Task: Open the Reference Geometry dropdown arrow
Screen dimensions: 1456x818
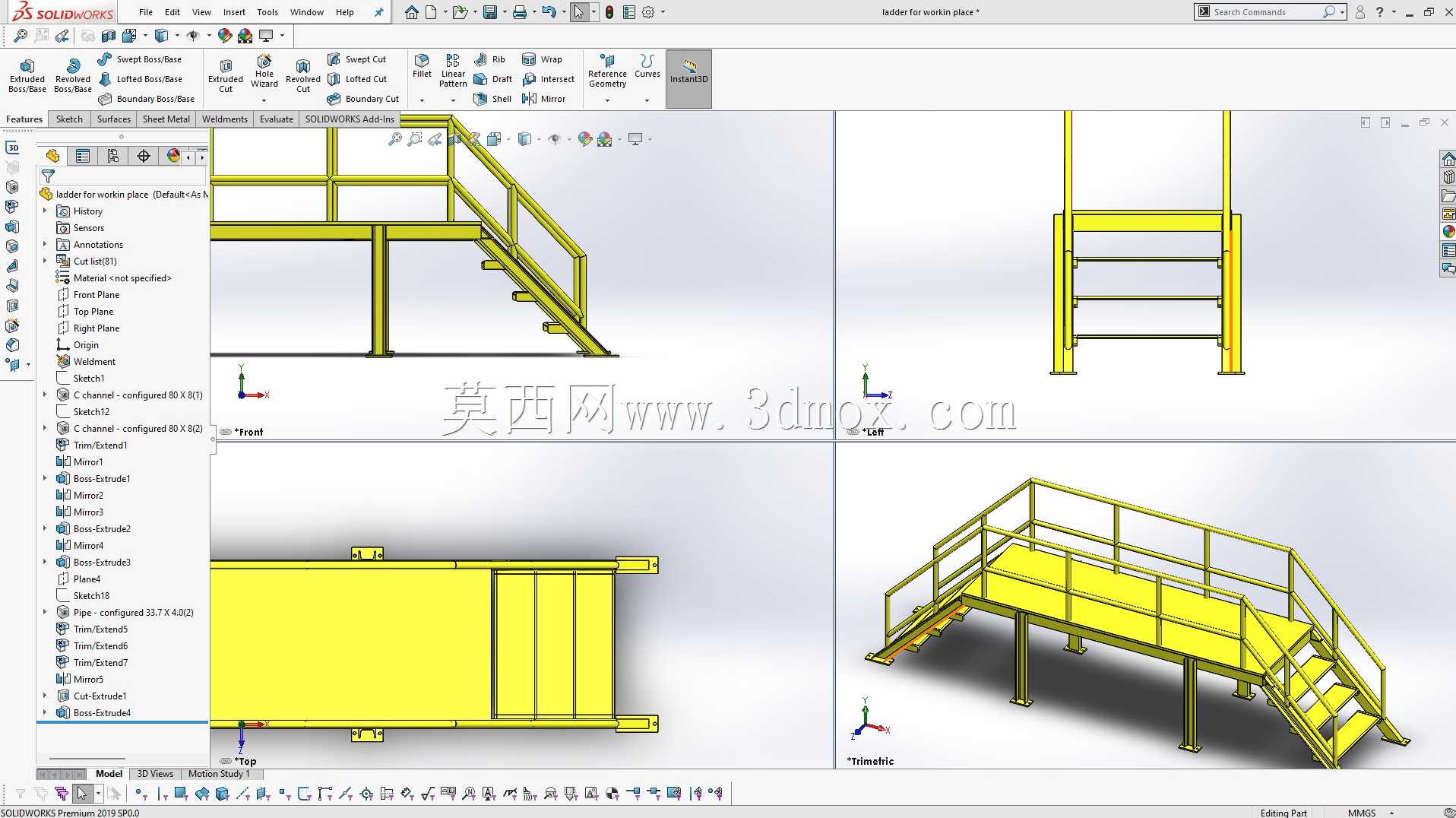Action: [607, 100]
